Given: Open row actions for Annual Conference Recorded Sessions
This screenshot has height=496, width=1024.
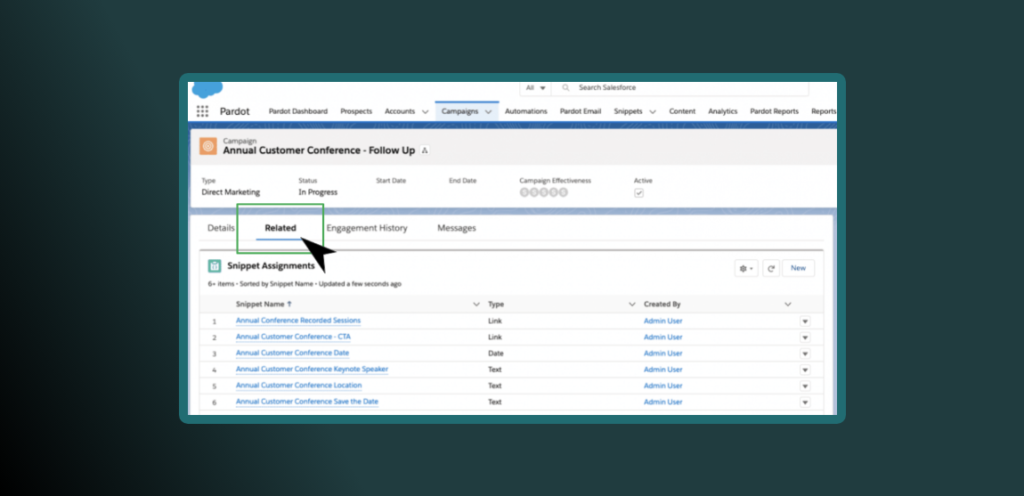Looking at the screenshot, I should pos(805,321).
